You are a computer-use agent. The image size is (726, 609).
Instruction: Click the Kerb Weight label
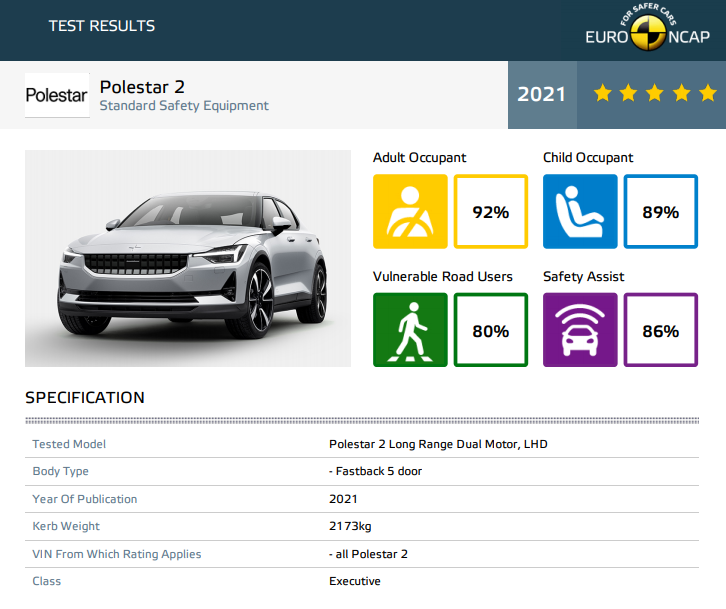[66, 527]
